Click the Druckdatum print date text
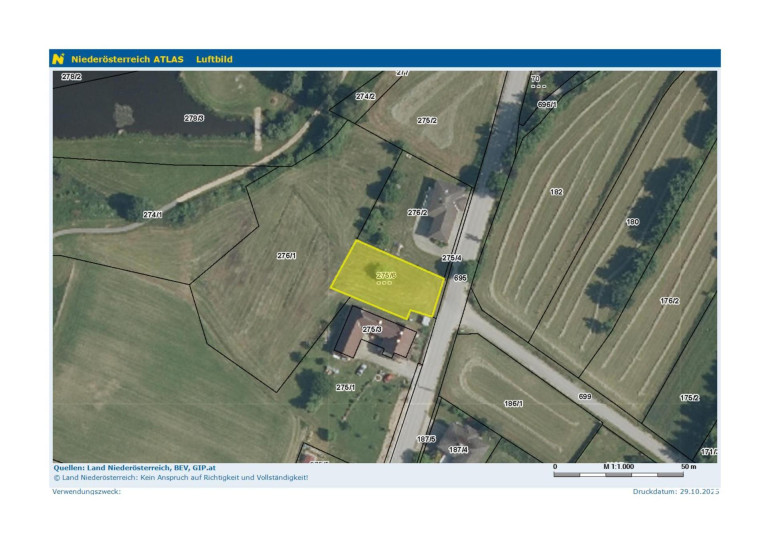Viewport: 770px width, 544px height. 676,492
